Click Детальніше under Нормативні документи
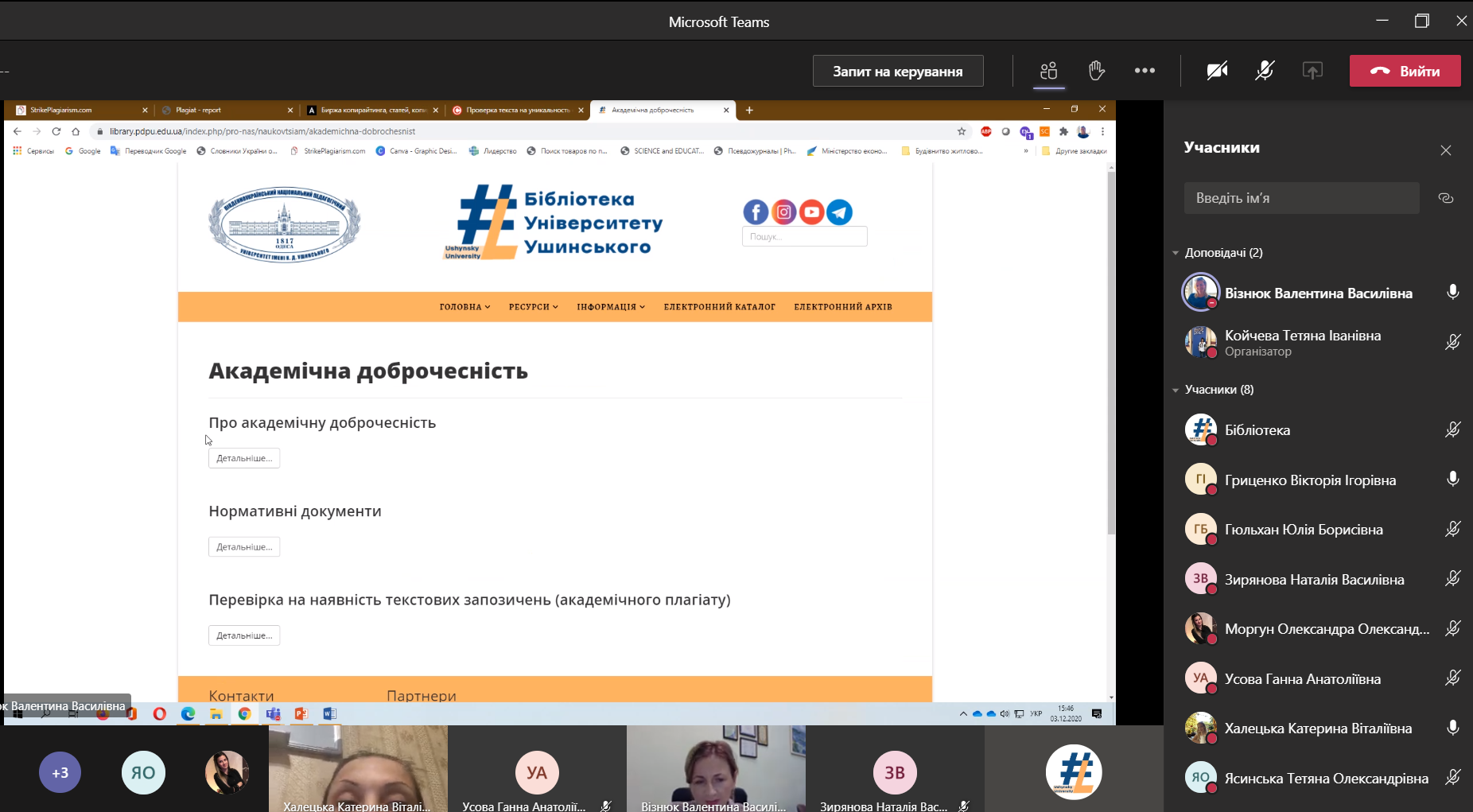Viewport: 1473px width, 812px height. 244,547
